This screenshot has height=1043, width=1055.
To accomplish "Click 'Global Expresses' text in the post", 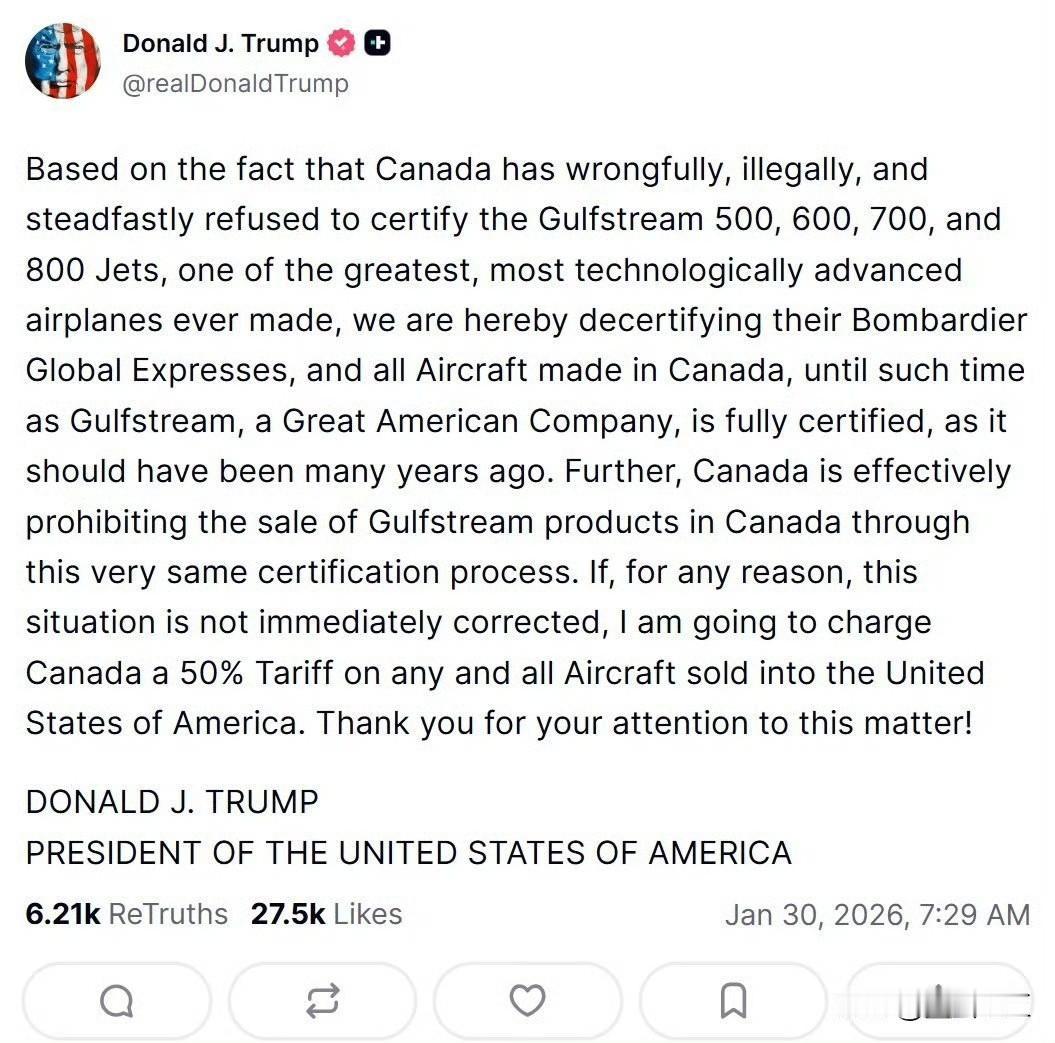I will pos(160,370).
